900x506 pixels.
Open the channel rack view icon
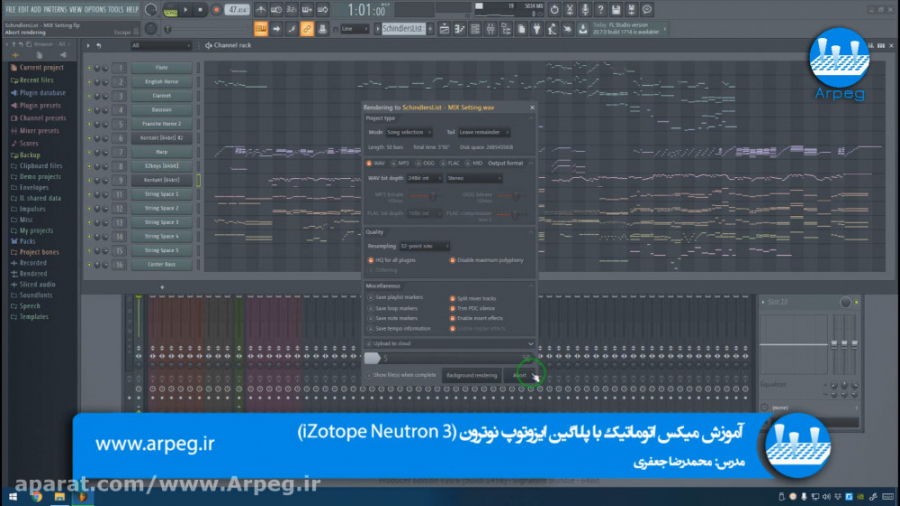coord(475,29)
